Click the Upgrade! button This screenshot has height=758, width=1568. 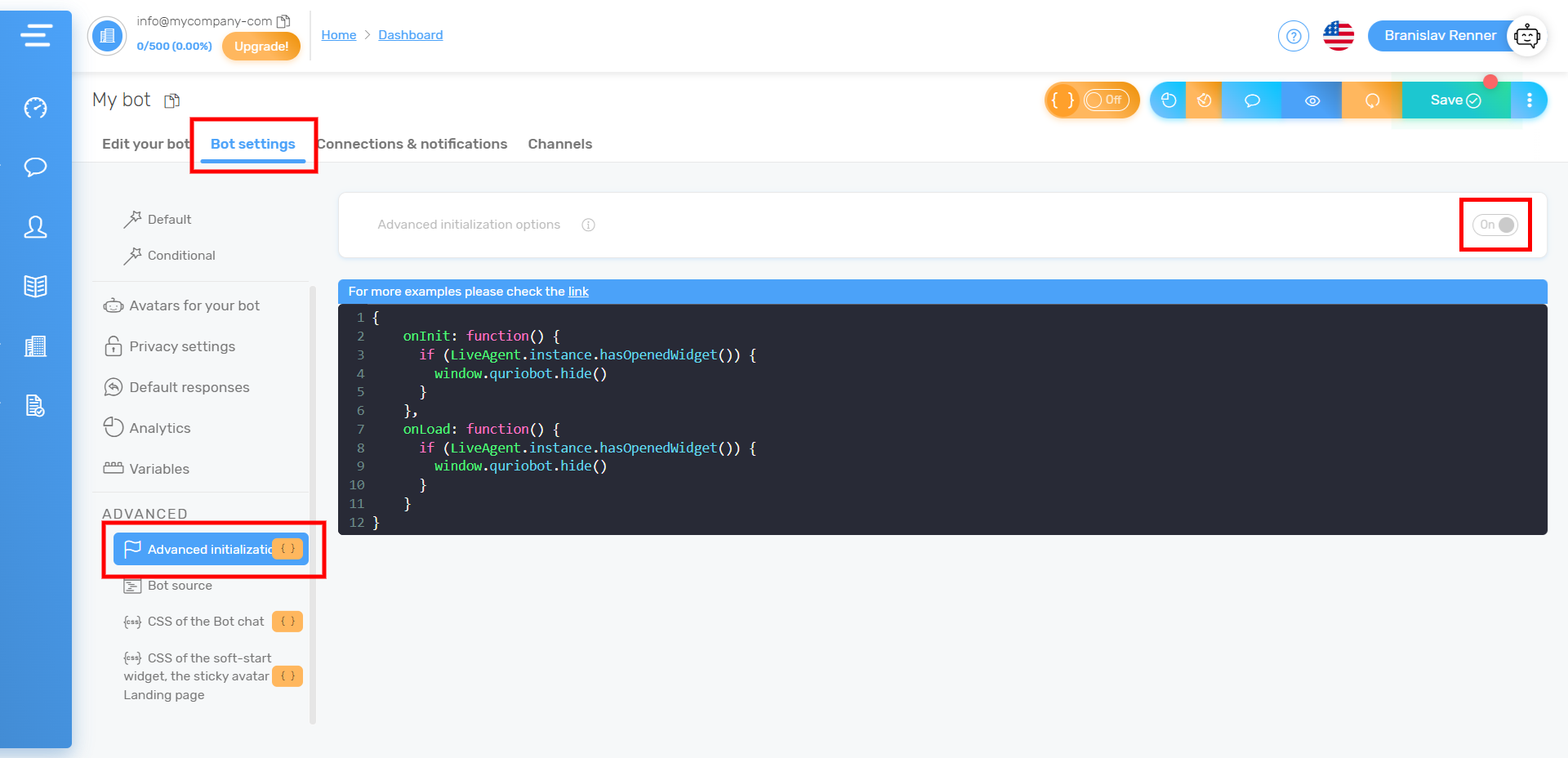pos(261,47)
